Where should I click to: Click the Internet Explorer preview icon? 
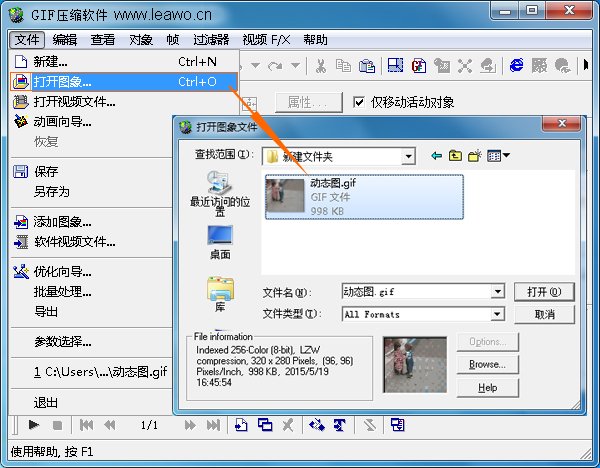tap(517, 65)
